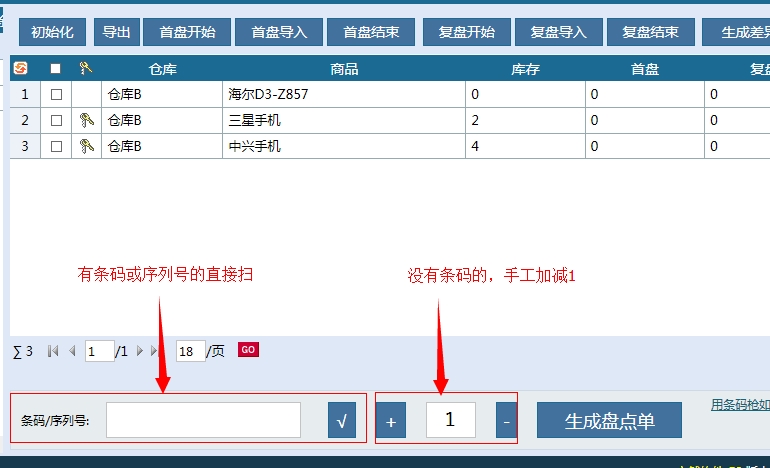Click 仓库B cell in row 2
The width and height of the screenshot is (770, 468).
[162, 120]
